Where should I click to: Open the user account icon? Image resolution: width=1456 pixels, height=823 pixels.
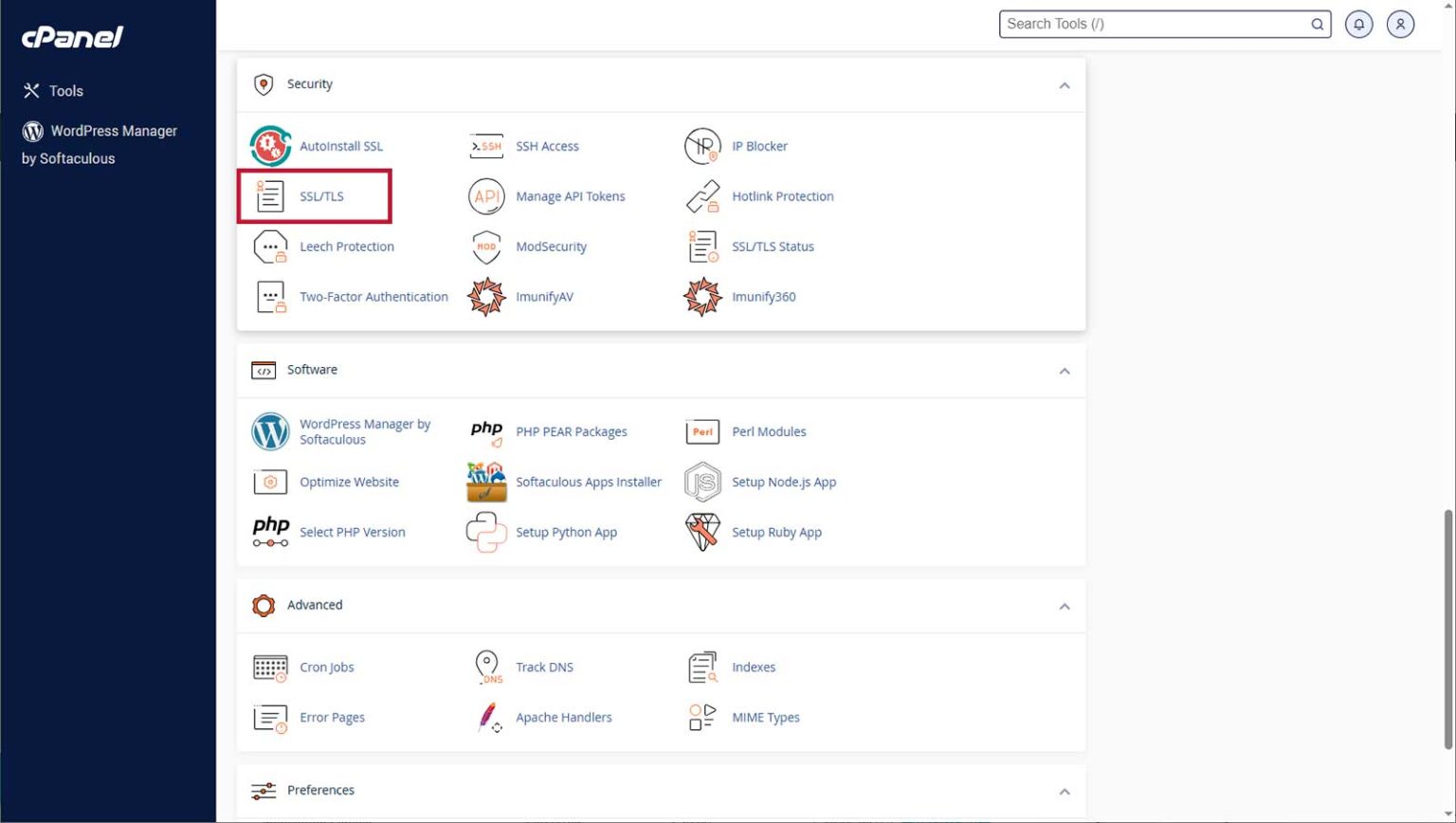[x=1400, y=24]
